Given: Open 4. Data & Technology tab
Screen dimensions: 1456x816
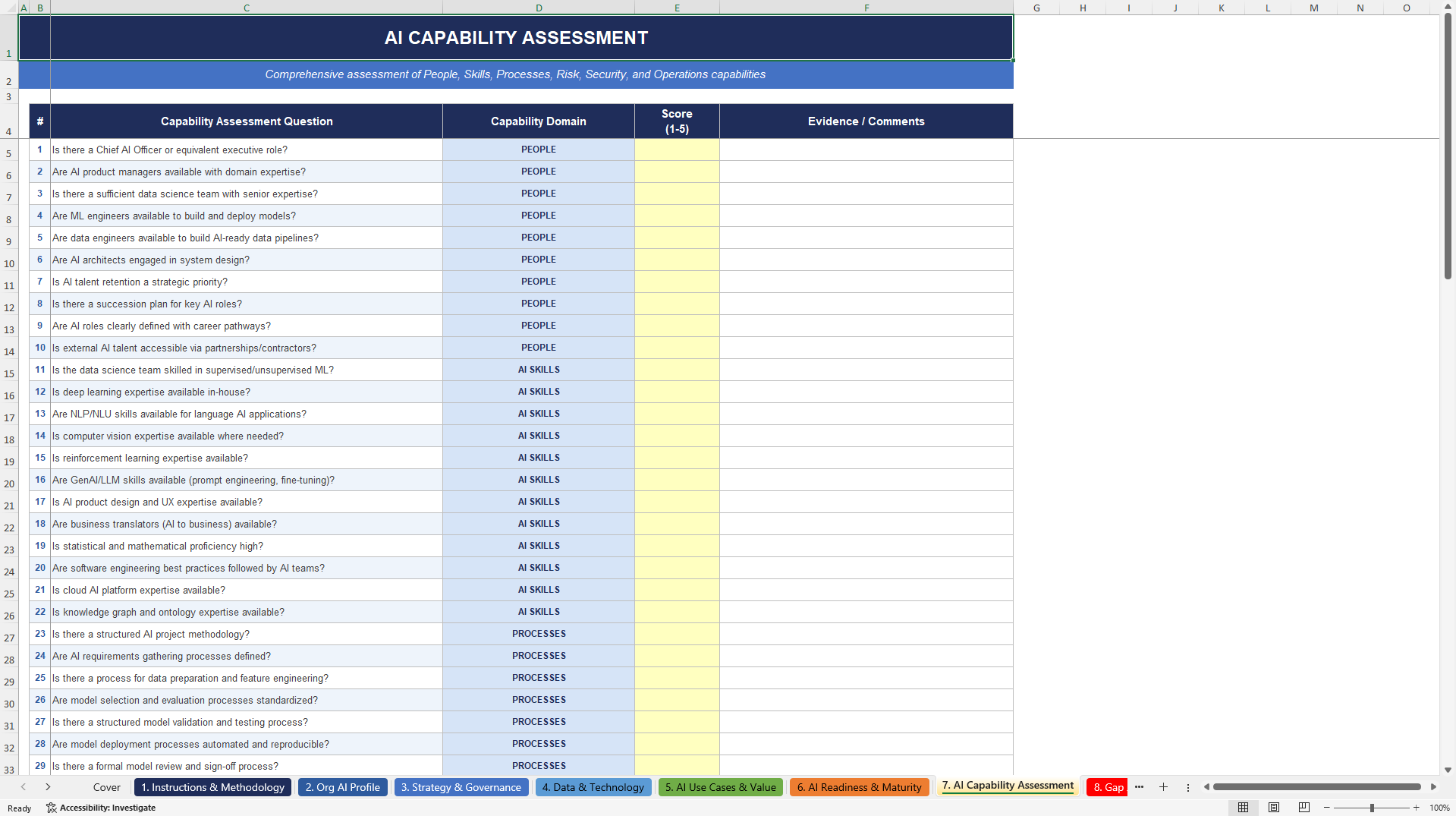Looking at the screenshot, I should tap(593, 787).
